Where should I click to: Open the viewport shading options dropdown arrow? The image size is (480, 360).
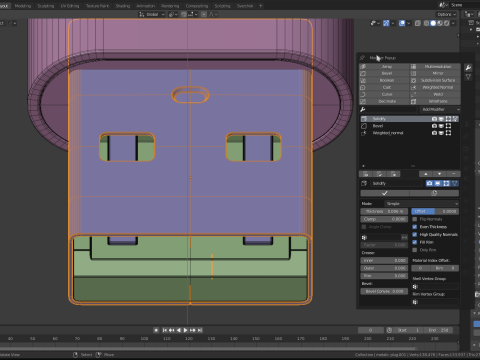pyautogui.click(x=453, y=23)
